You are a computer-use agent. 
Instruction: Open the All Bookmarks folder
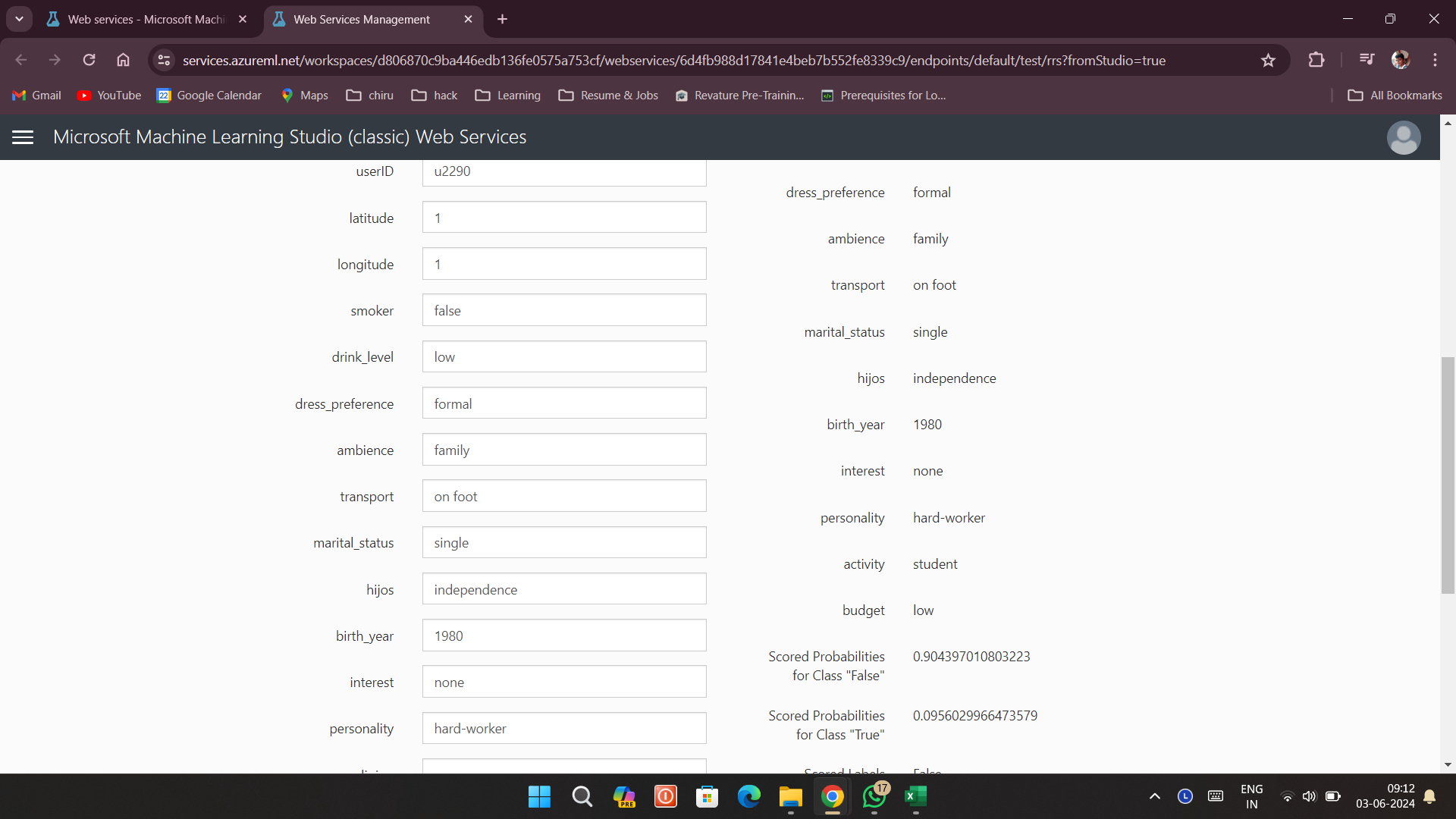tap(1395, 96)
